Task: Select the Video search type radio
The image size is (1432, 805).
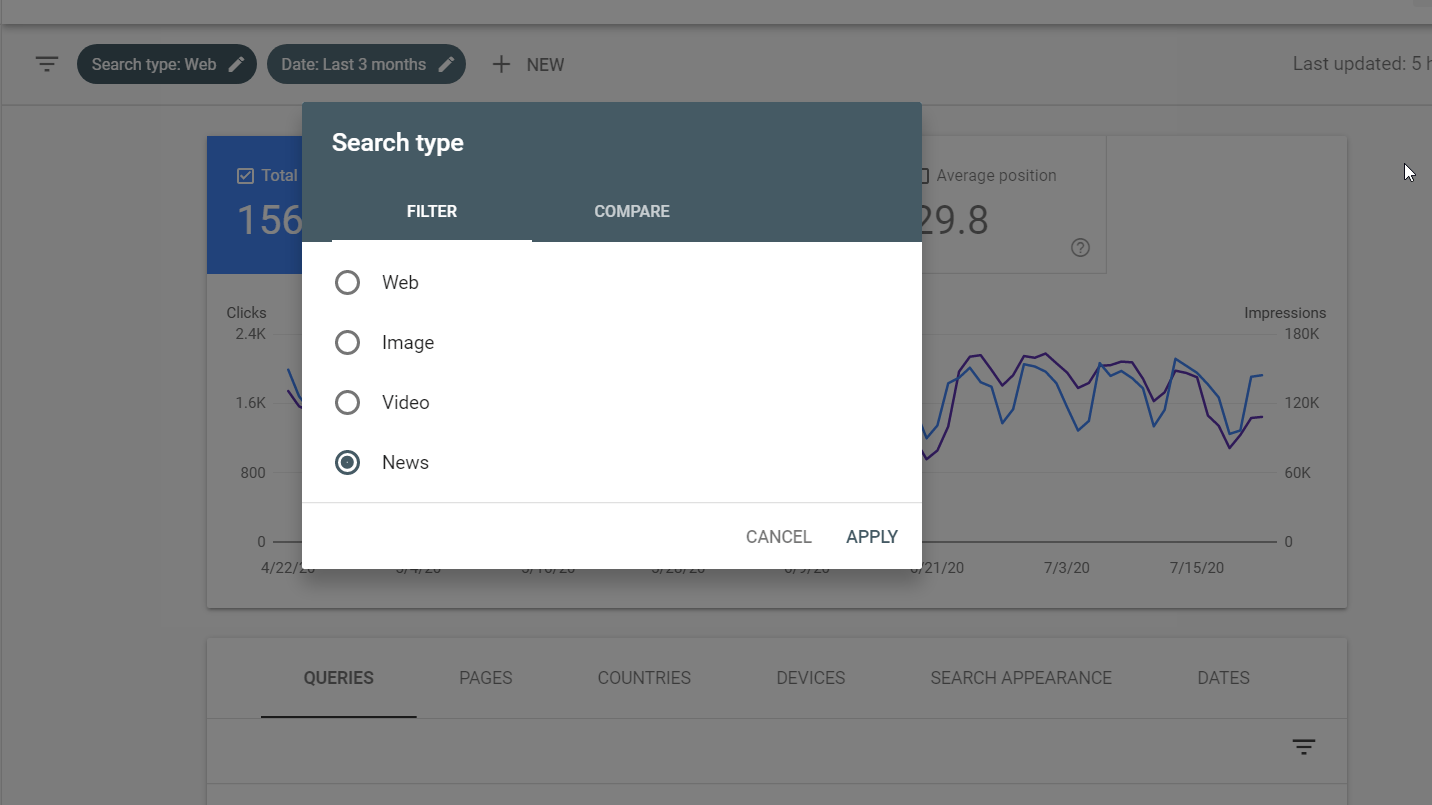Action: point(347,402)
